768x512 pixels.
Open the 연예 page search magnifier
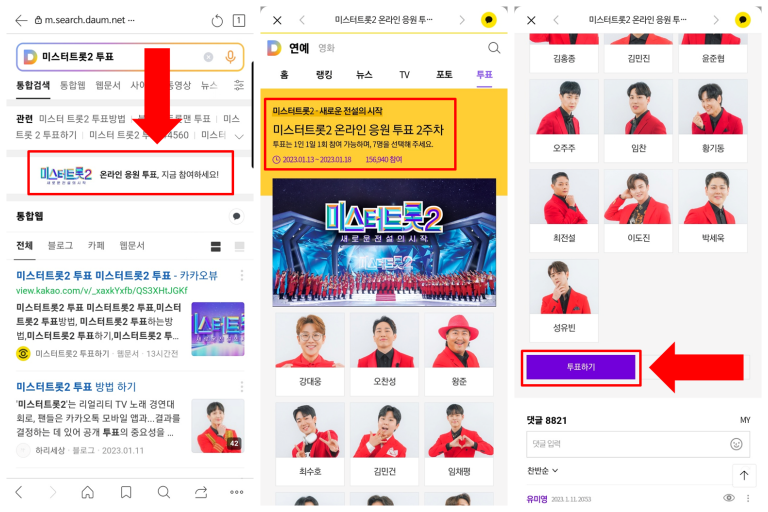(494, 48)
